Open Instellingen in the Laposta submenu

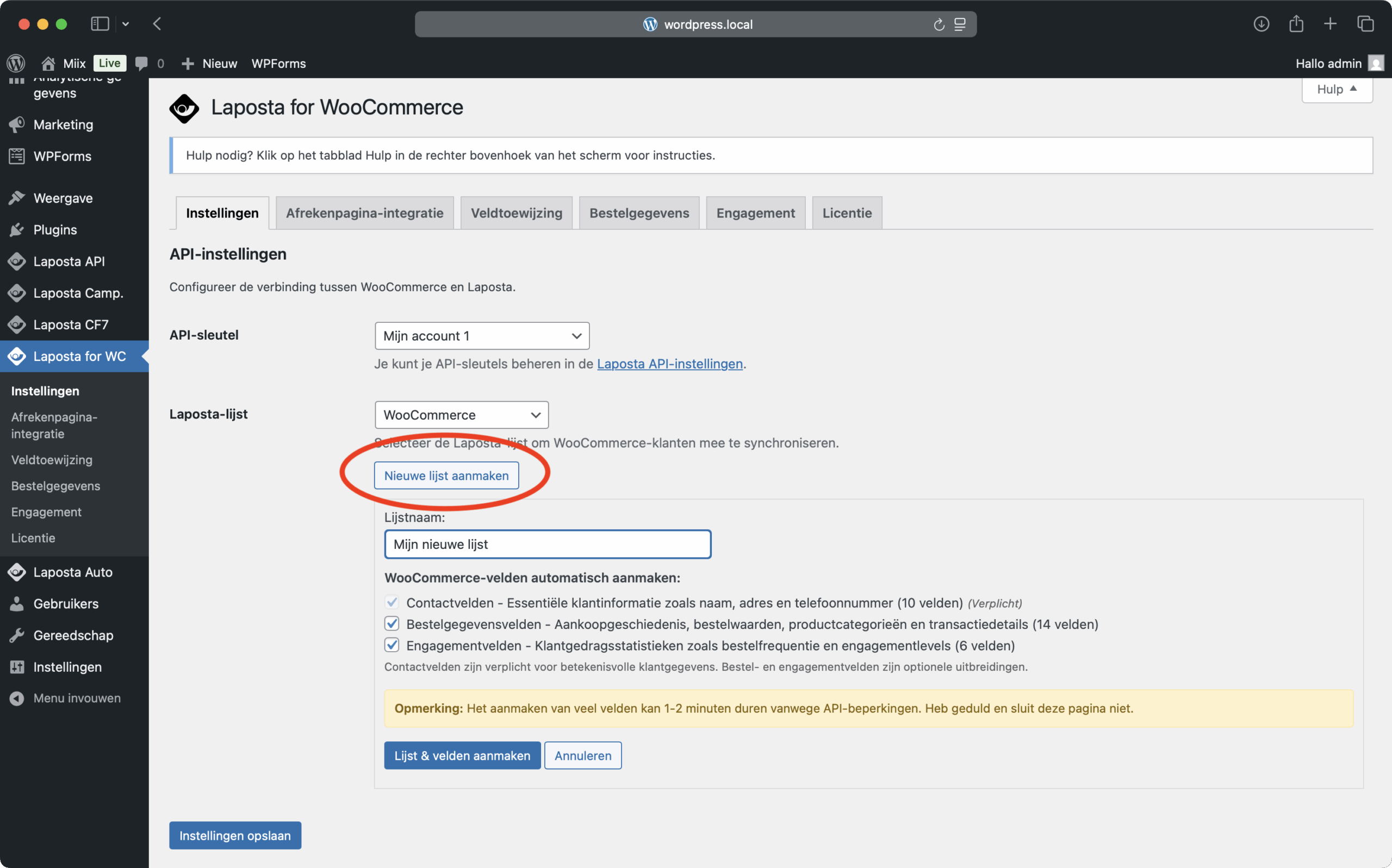click(x=45, y=391)
